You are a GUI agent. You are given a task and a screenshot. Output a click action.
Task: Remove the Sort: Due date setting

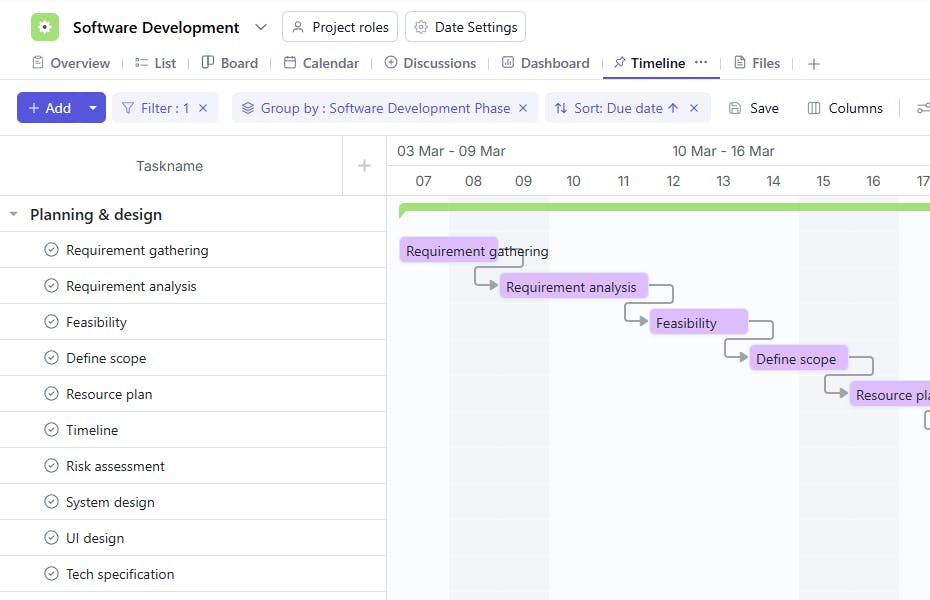694,108
